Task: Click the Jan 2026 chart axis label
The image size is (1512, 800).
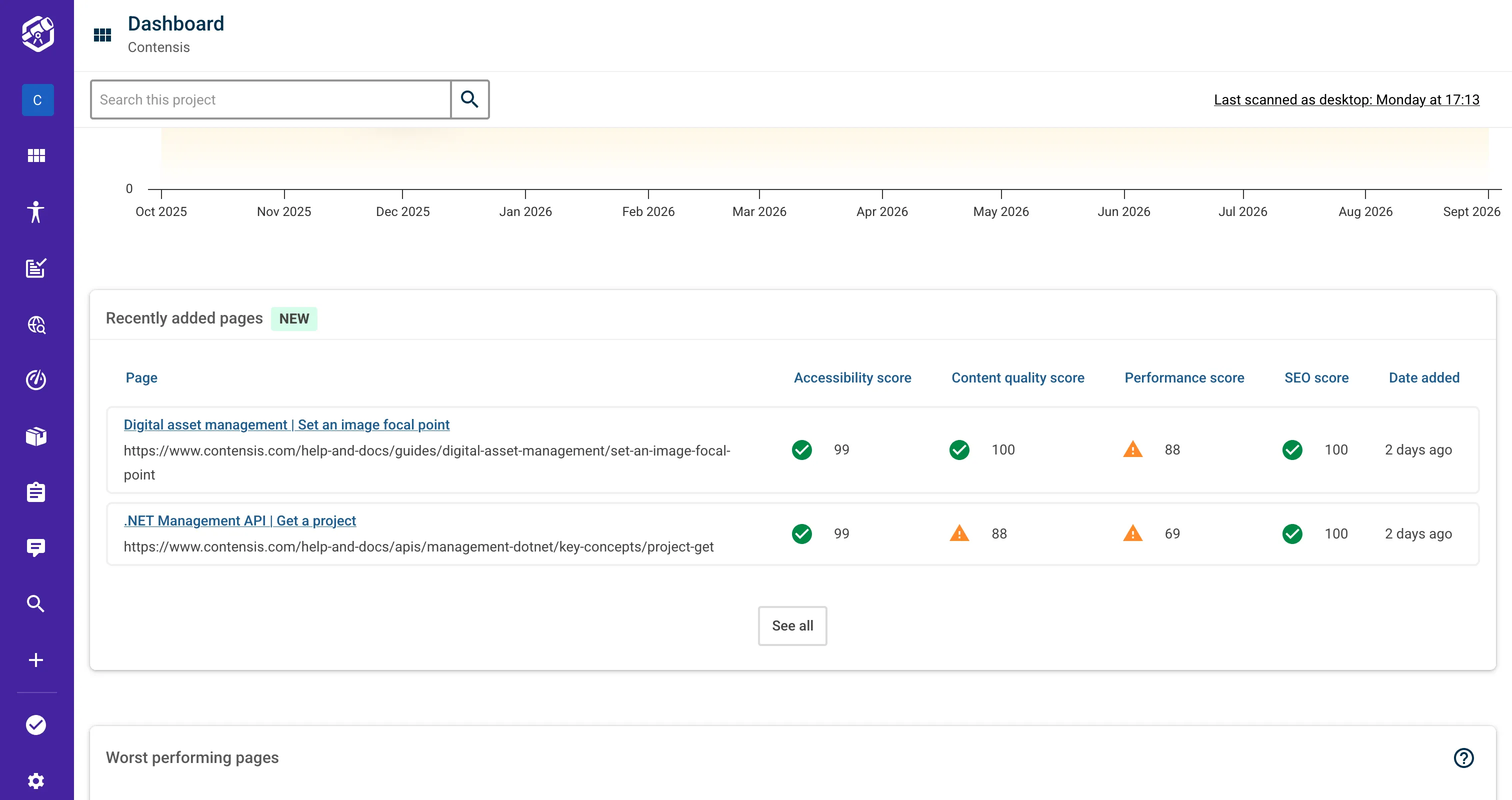Action: tap(525, 211)
